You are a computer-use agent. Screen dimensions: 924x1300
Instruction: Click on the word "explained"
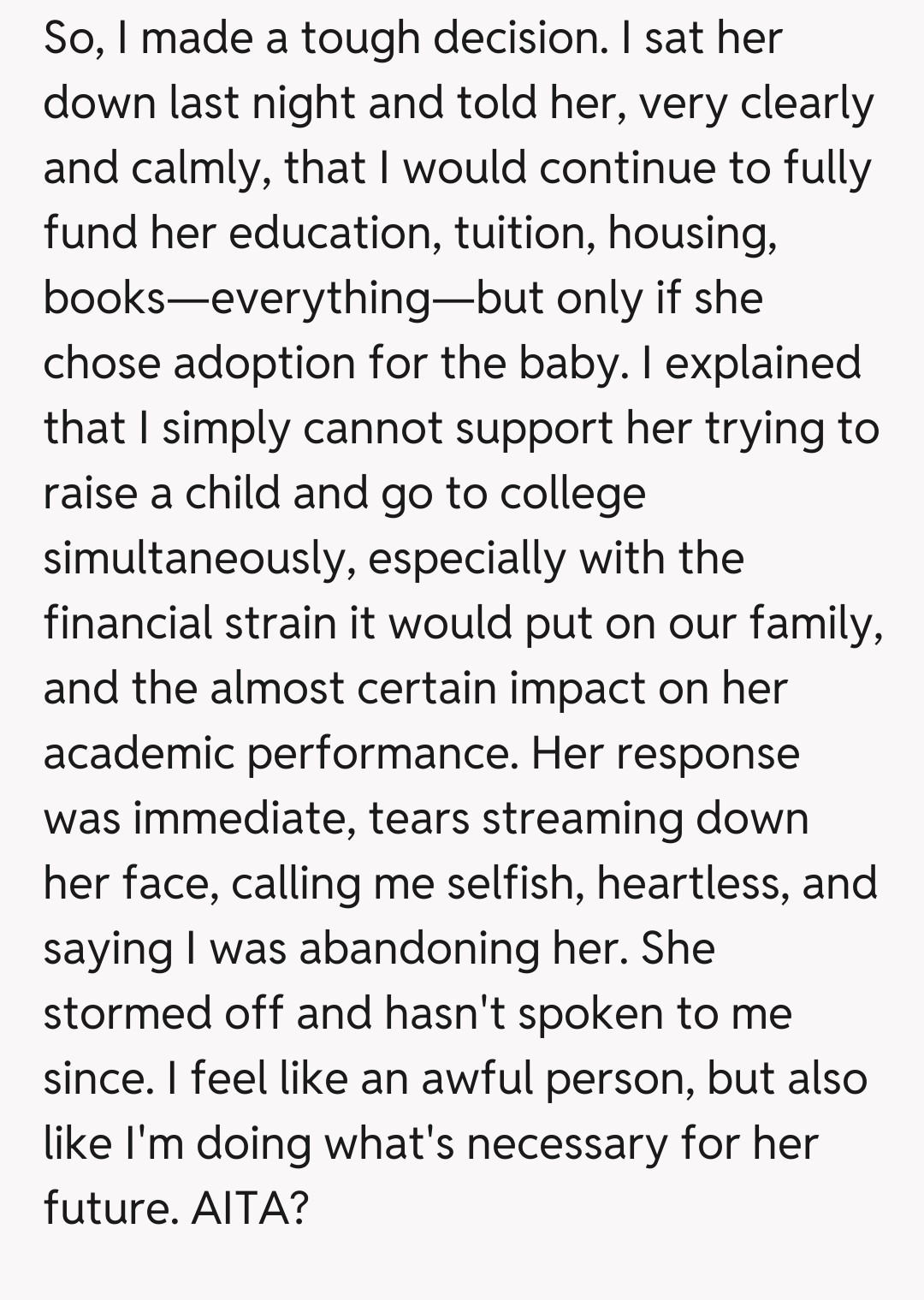pos(762,363)
